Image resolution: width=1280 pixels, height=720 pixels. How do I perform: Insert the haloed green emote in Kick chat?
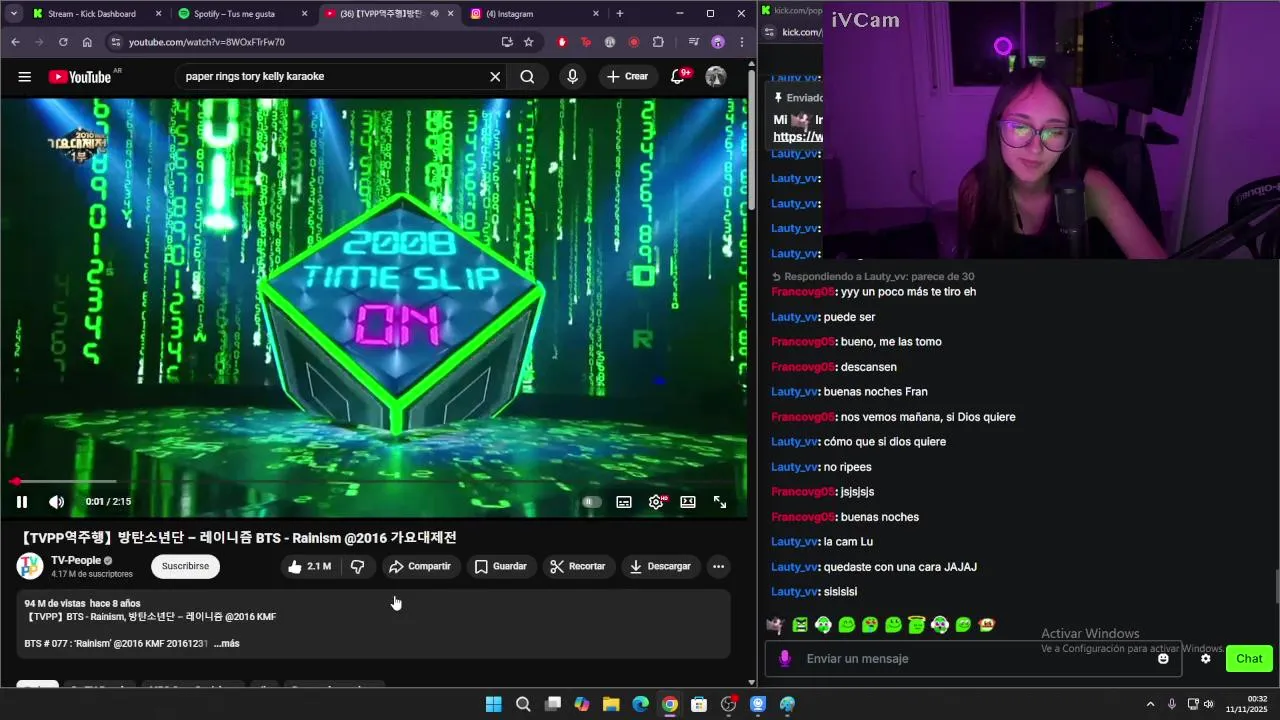(916, 625)
